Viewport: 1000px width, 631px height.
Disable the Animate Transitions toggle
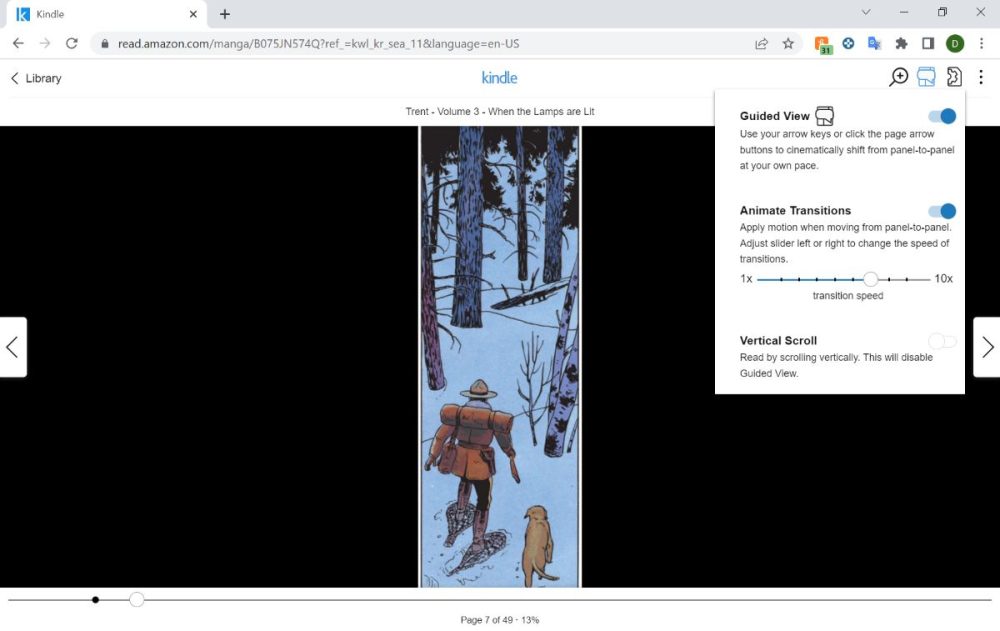click(942, 211)
